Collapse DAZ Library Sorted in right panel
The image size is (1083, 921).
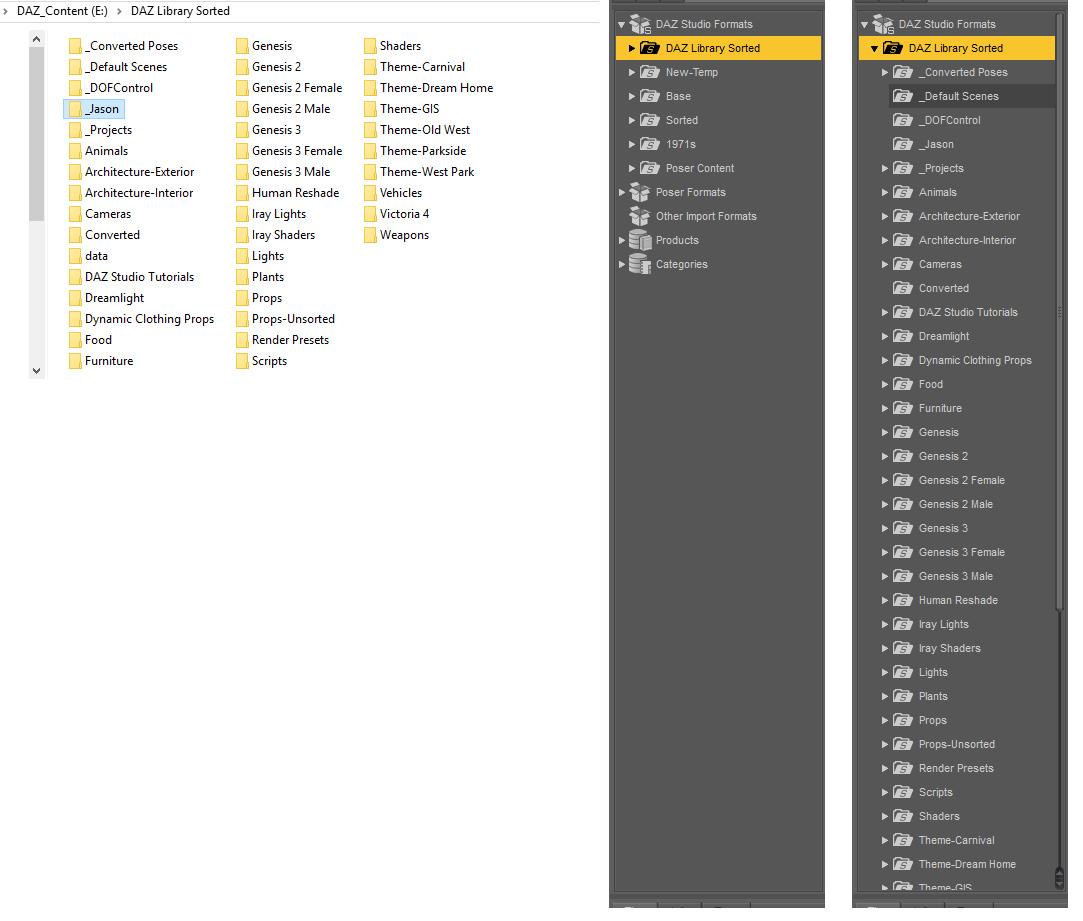click(x=874, y=48)
